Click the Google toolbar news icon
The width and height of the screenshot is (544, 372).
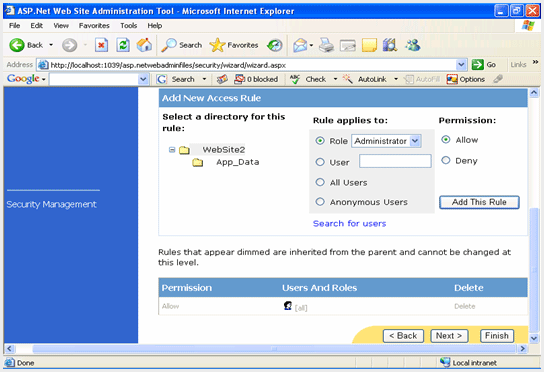coord(222,79)
